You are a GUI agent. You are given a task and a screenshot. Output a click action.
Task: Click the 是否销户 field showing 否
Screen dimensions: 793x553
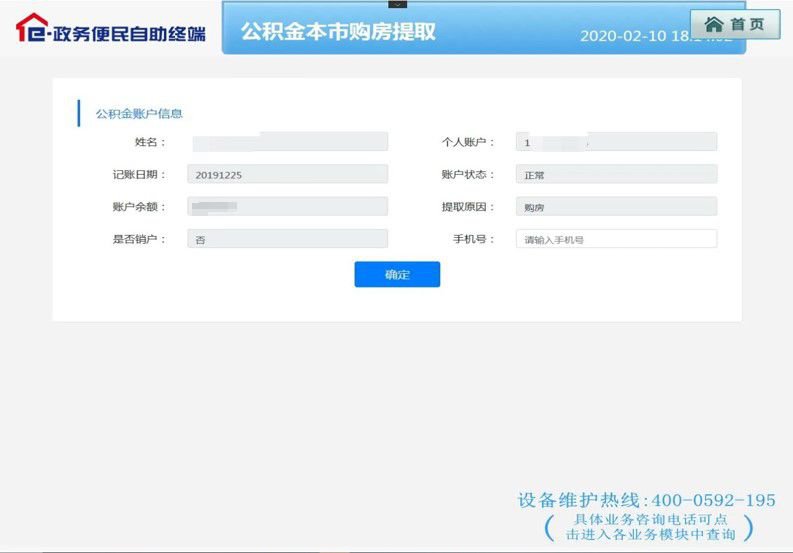287,239
